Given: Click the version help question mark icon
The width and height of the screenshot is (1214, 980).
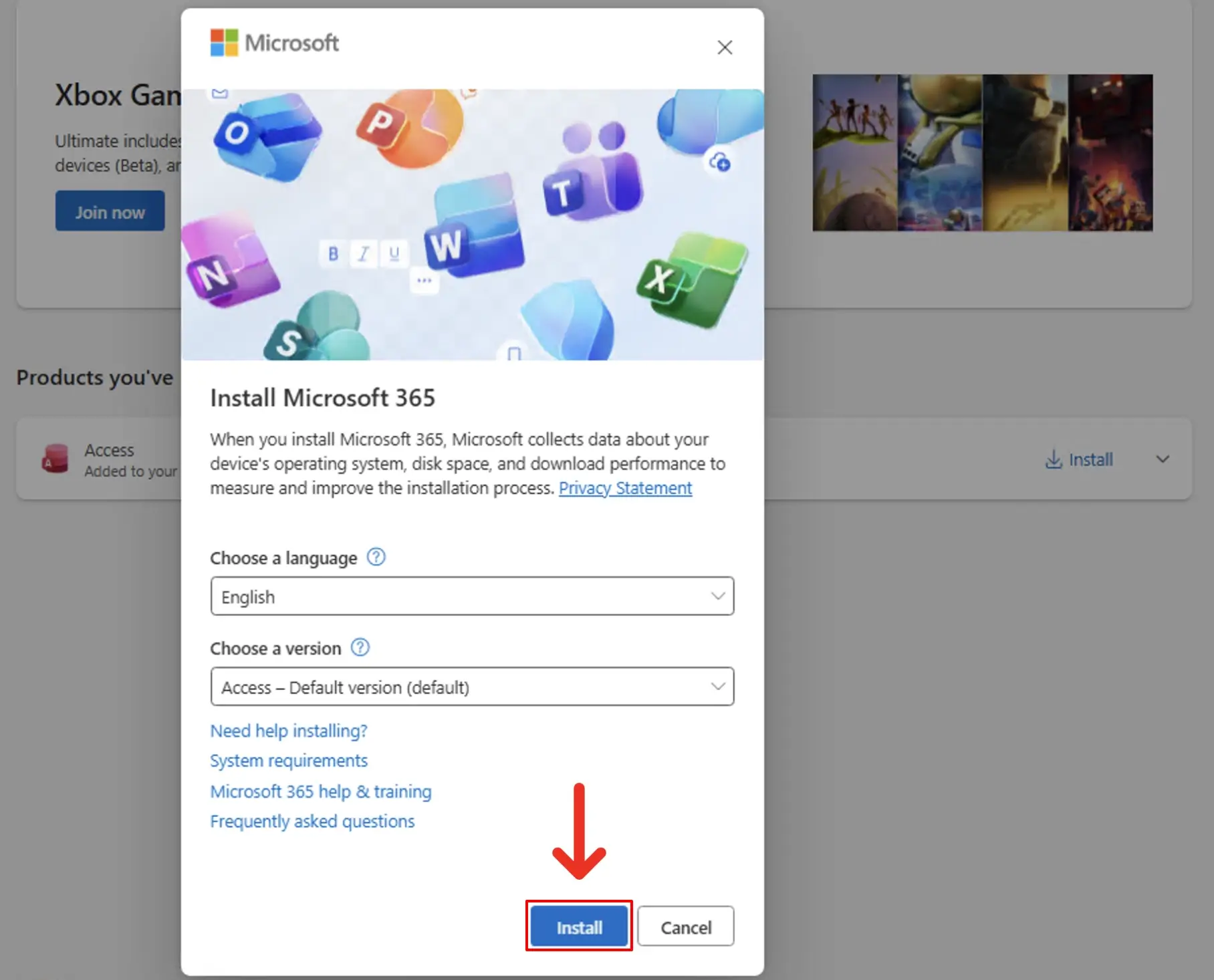Looking at the screenshot, I should 360,647.
